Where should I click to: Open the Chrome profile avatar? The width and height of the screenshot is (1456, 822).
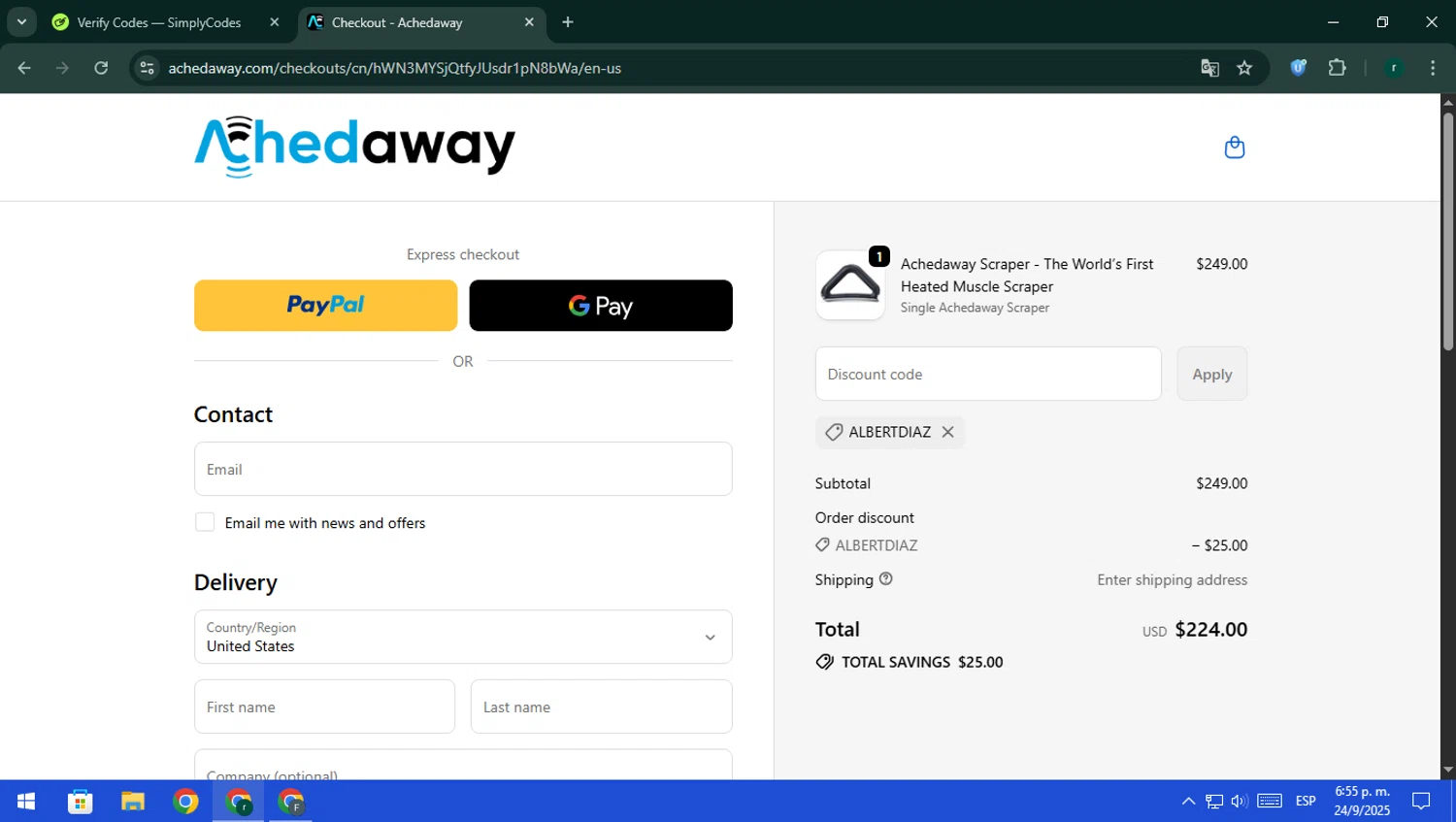point(1394,68)
